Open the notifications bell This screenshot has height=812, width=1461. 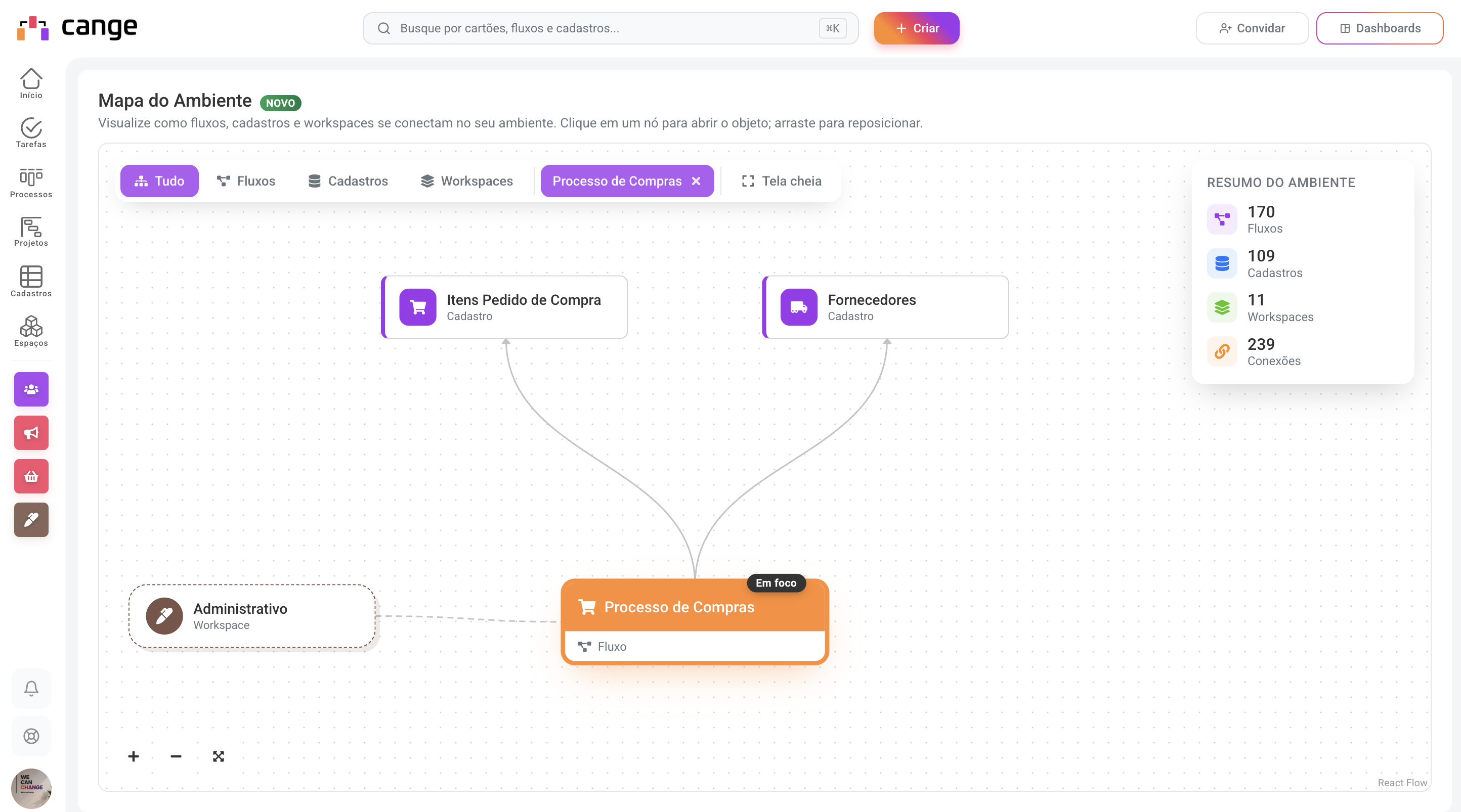click(31, 689)
